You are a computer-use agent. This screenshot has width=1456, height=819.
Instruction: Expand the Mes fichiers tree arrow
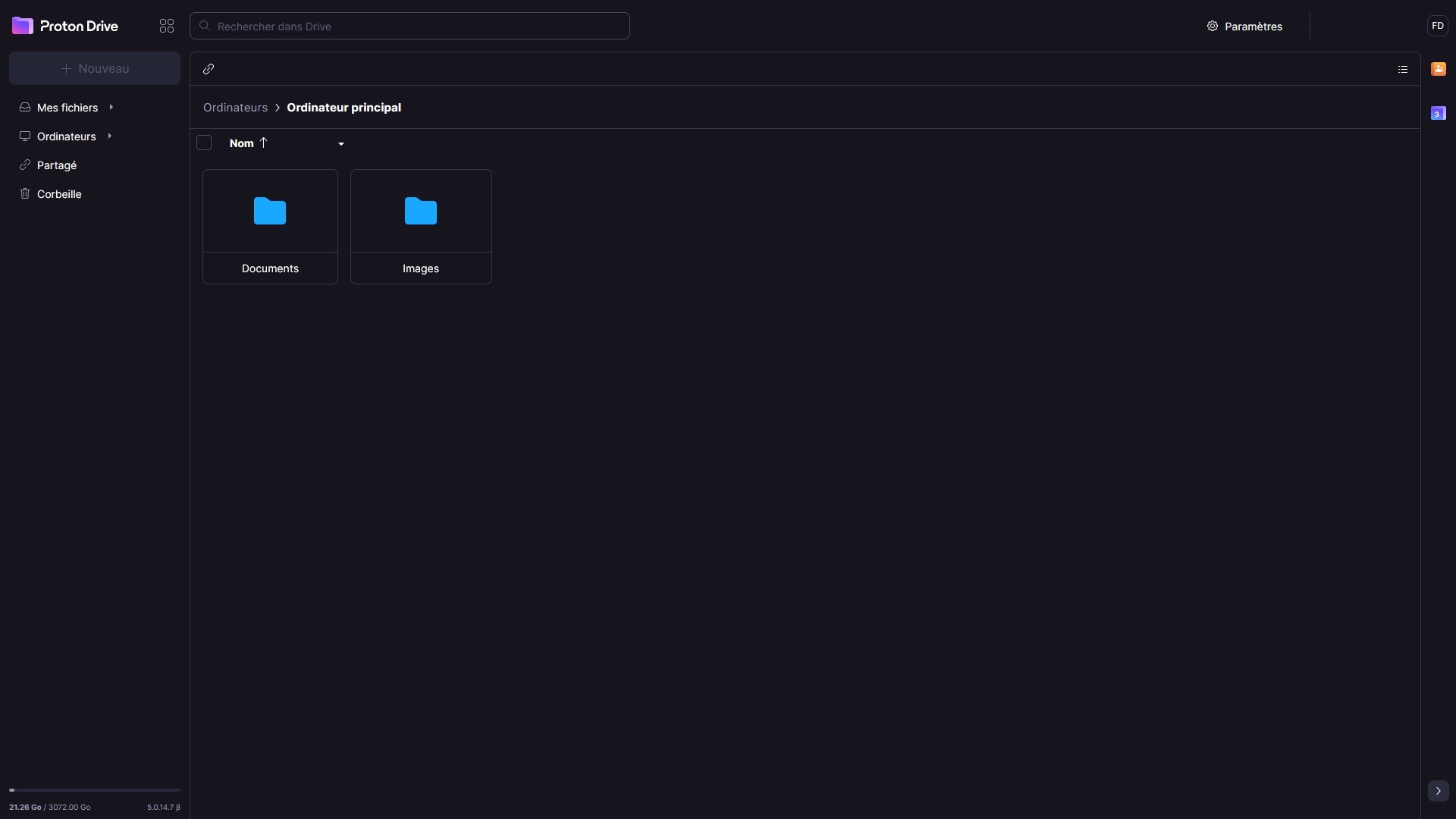coord(111,107)
